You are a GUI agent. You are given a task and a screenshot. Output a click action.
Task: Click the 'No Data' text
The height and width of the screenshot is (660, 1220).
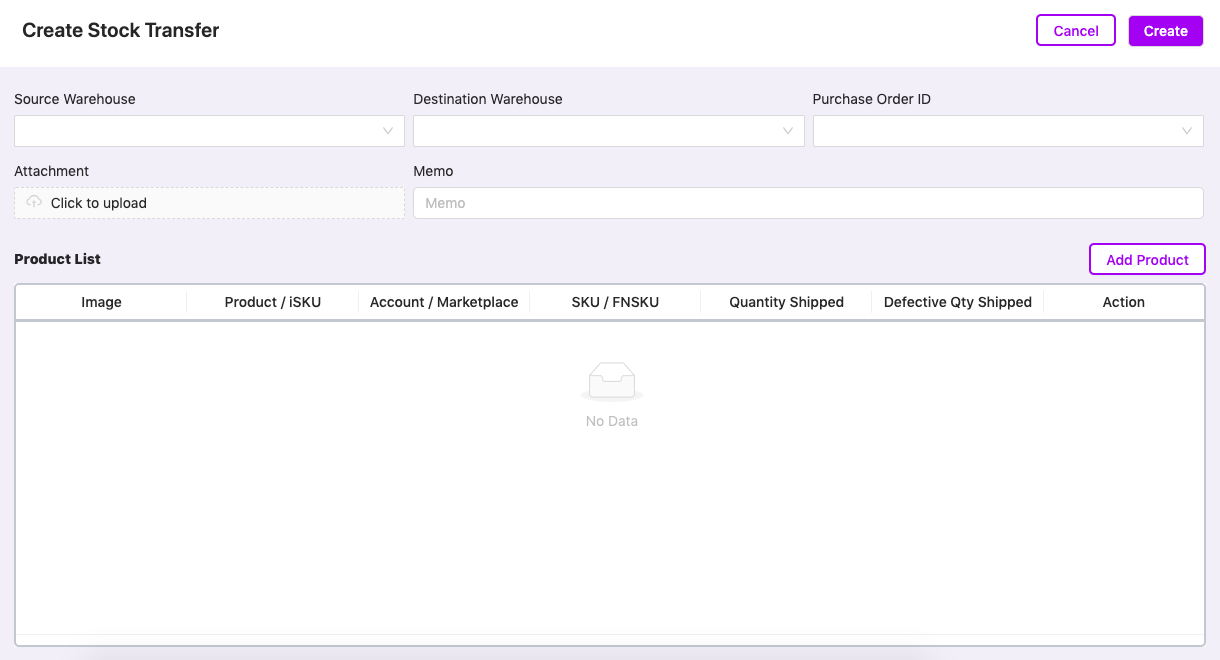click(612, 421)
